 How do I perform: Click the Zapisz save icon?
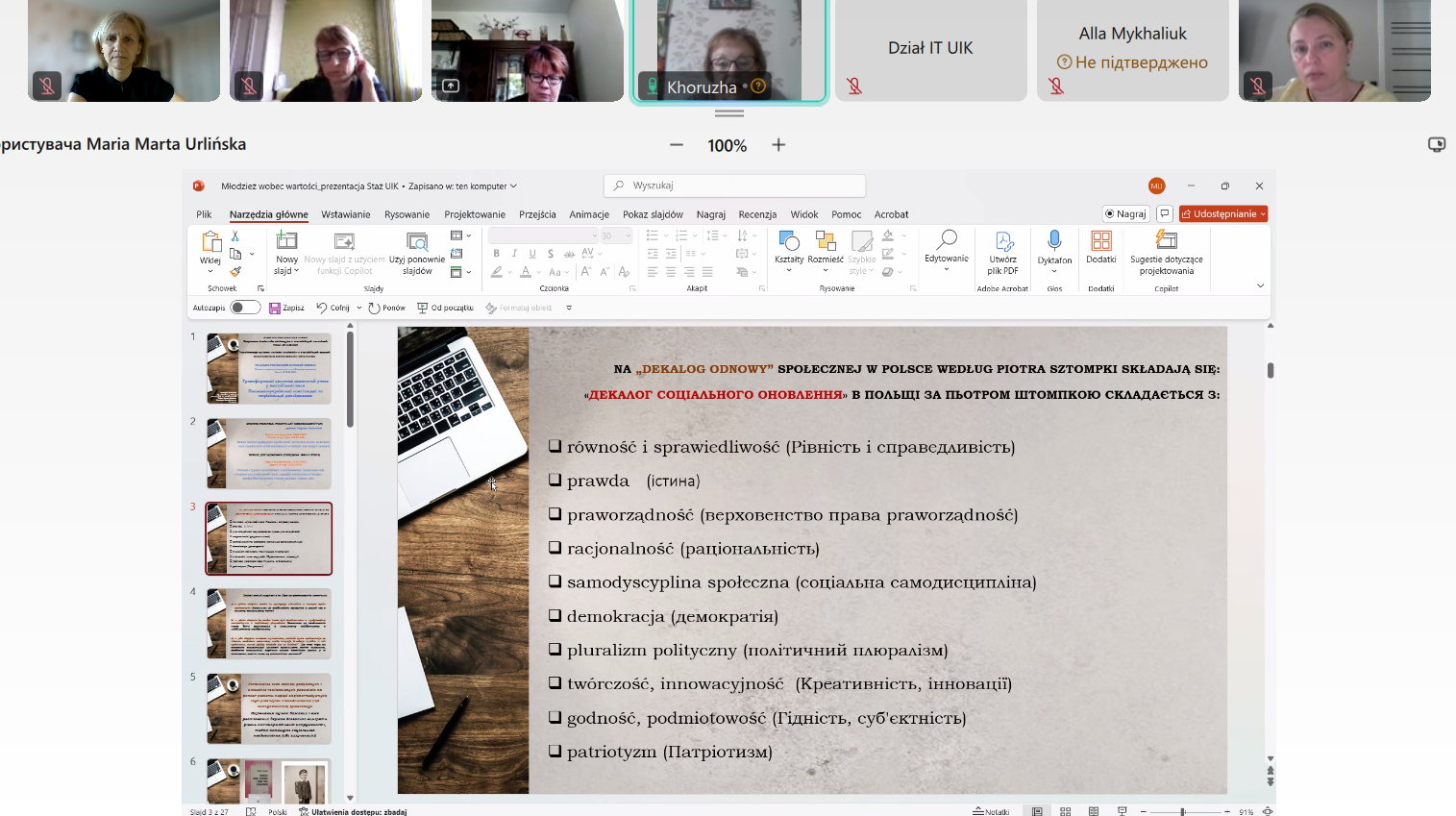[275, 309]
